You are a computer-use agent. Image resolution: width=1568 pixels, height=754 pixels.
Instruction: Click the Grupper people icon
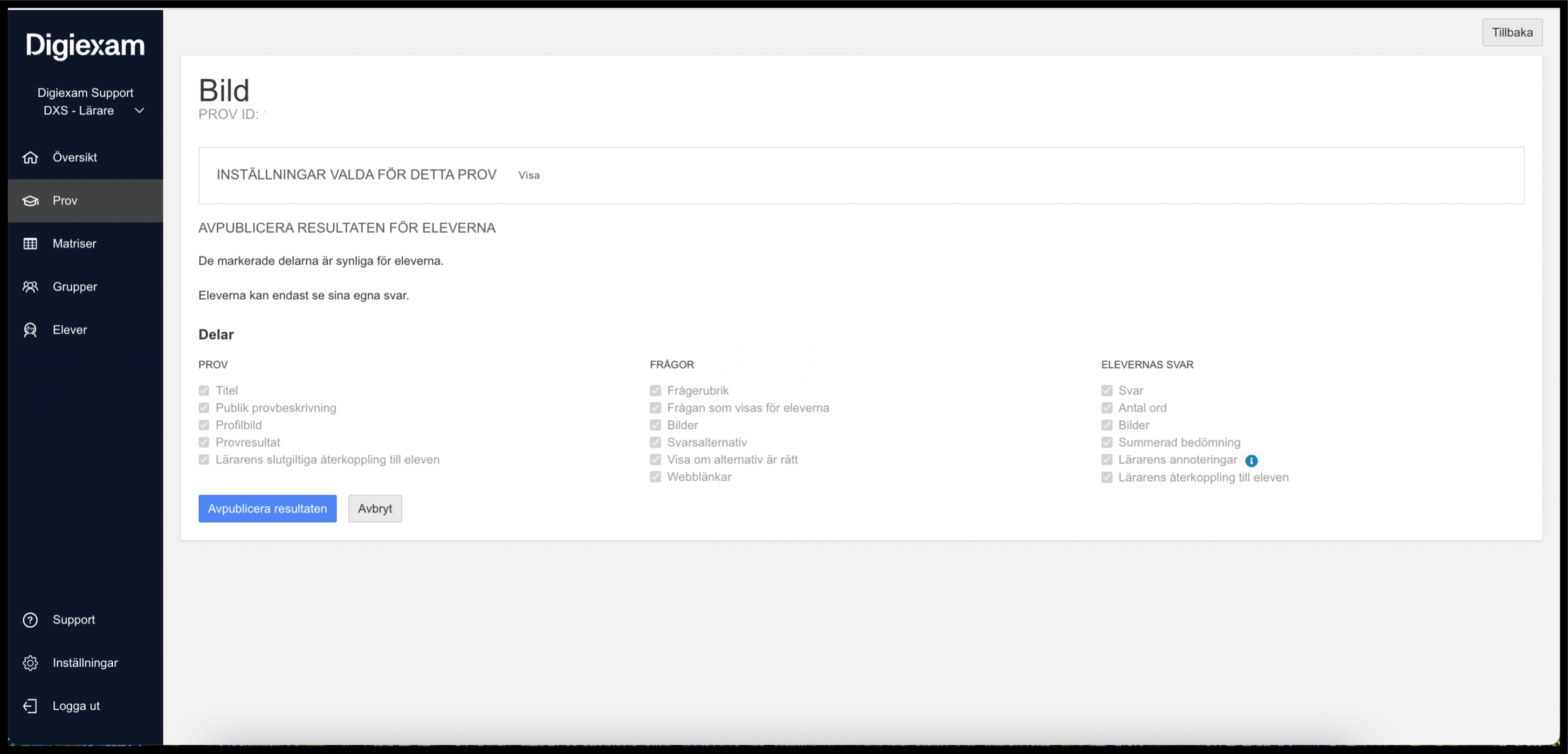pos(30,287)
